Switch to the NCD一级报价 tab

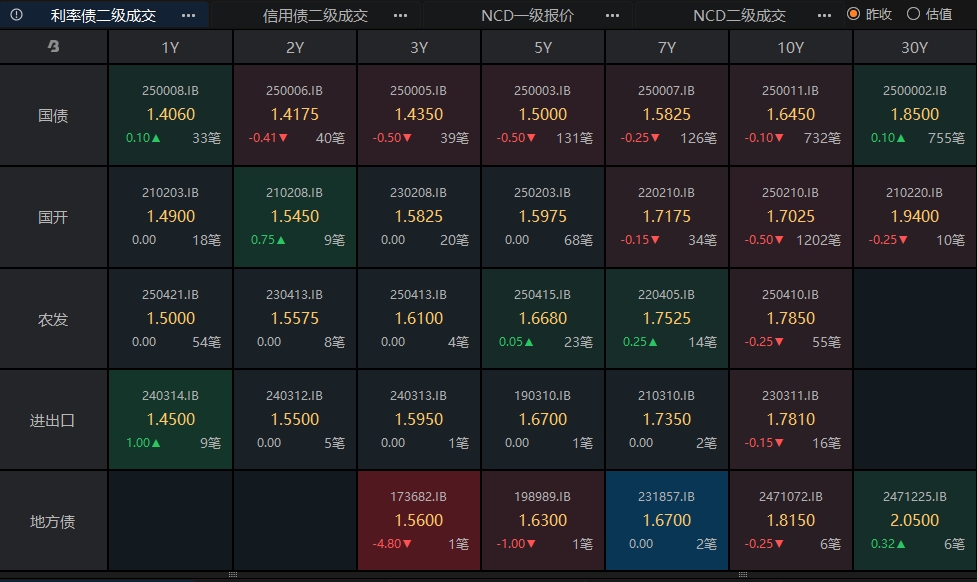point(527,15)
